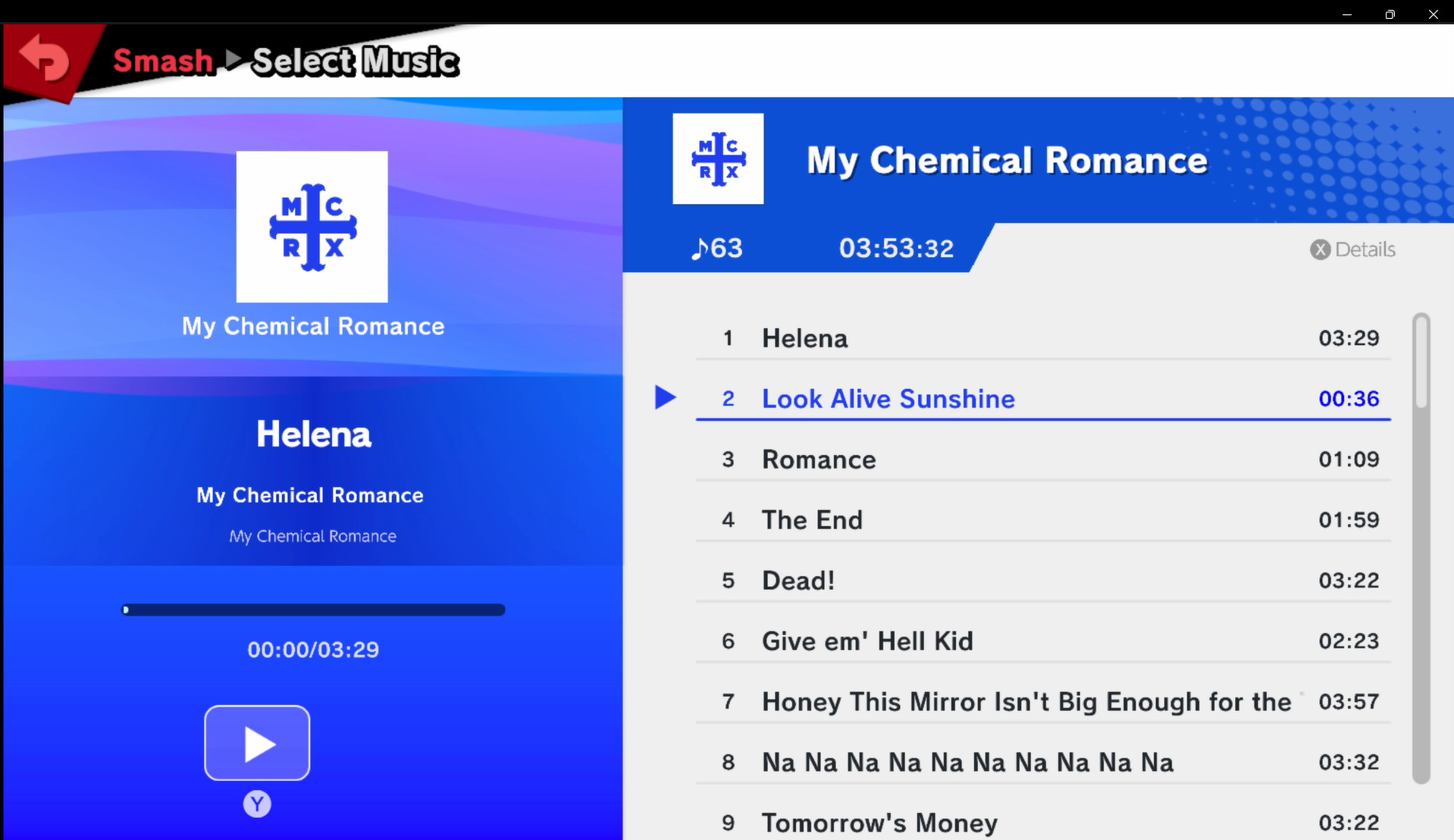
Task: Click the X button icon next to Details
Action: (x=1320, y=249)
